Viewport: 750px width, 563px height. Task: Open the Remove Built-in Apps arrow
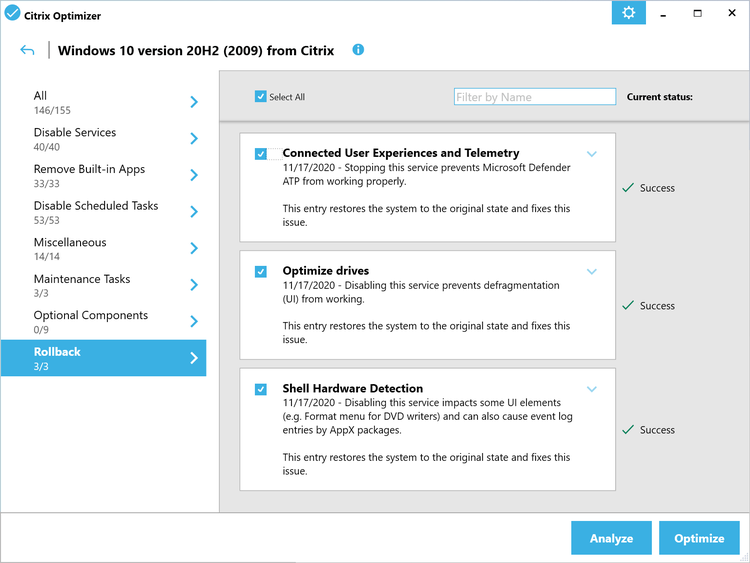(194, 175)
